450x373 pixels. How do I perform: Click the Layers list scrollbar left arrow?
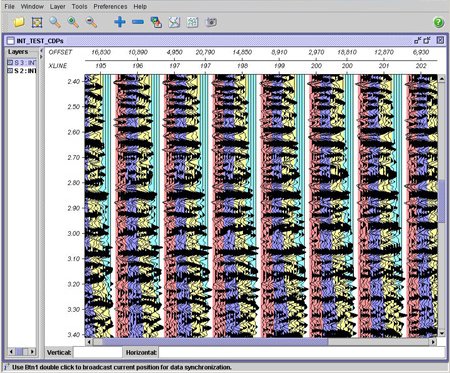click(11, 351)
